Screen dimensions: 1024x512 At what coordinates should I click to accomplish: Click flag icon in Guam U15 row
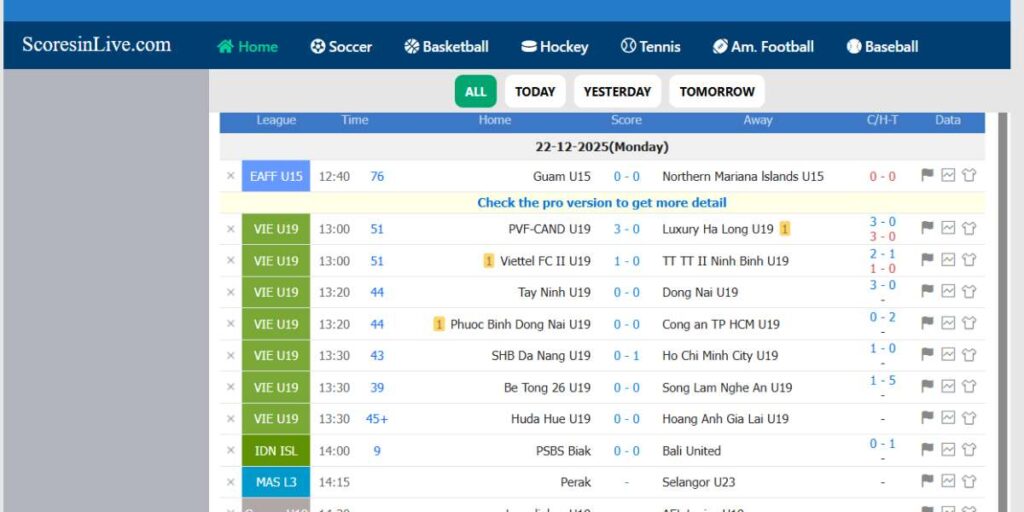point(927,176)
